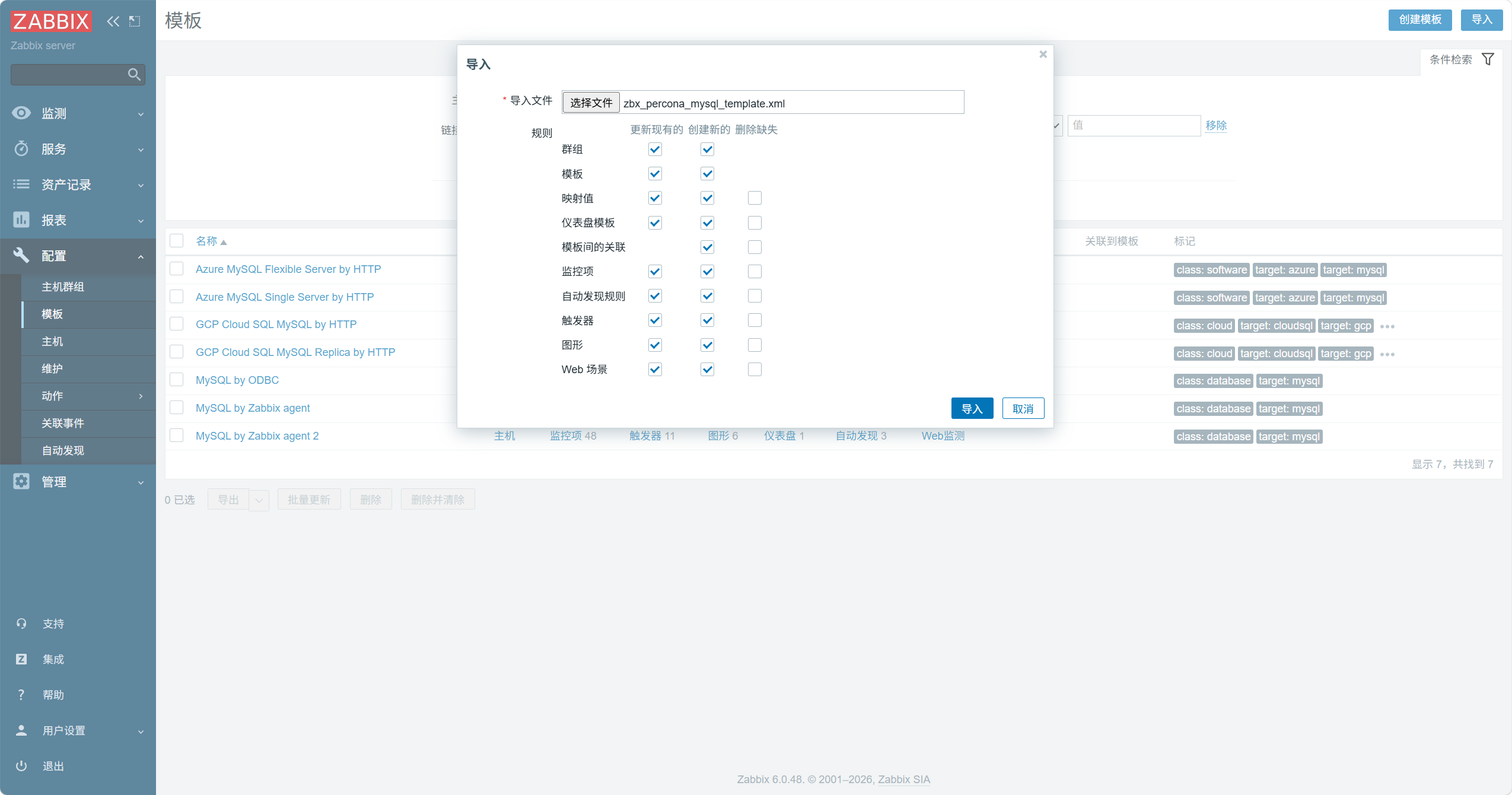This screenshot has width=1512, height=795.
Task: Click the 监控项 48 link
Action: coord(573,436)
